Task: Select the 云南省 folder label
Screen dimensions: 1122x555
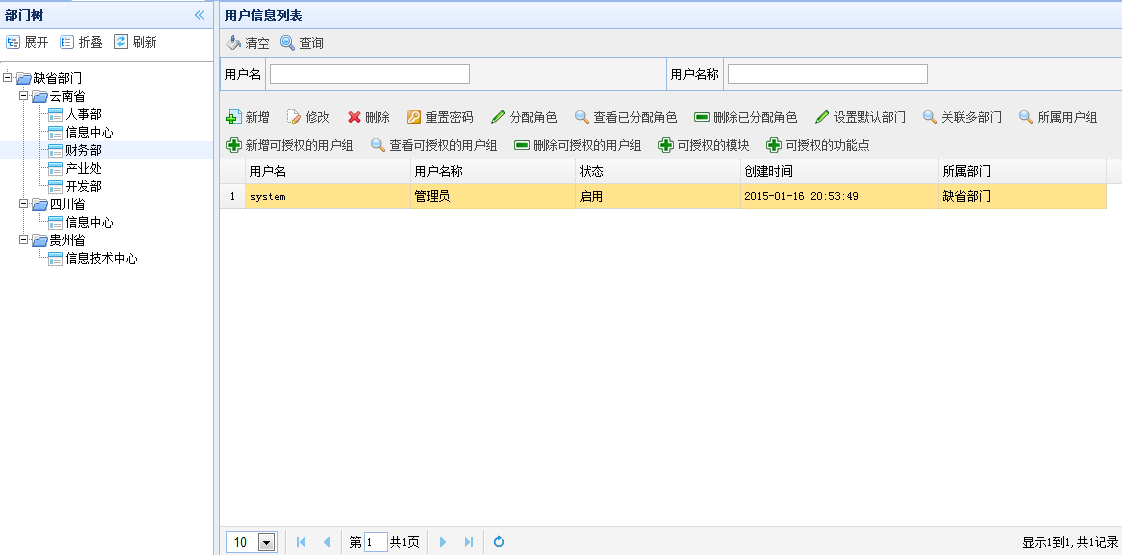Action: (67, 96)
